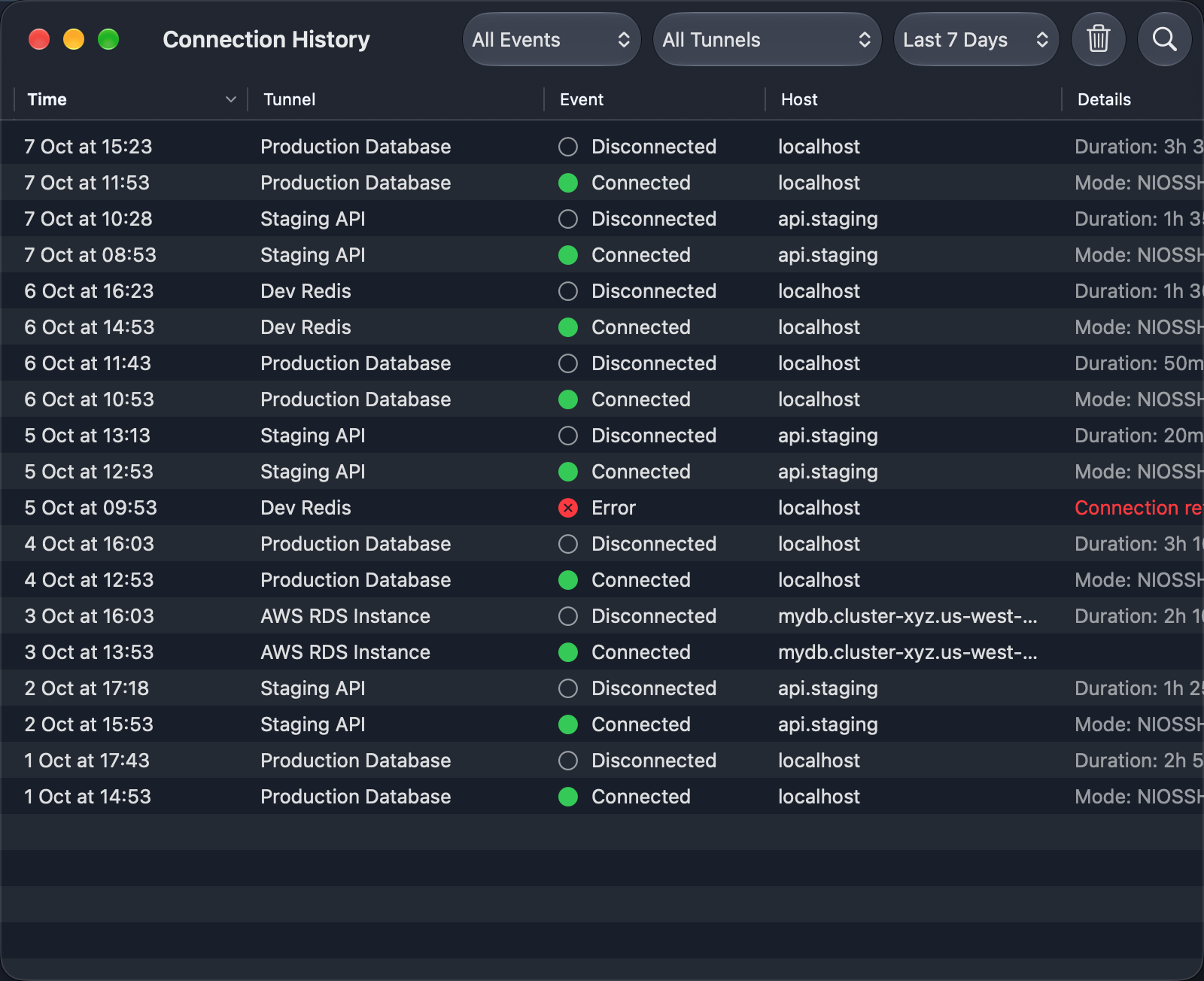Click 'Staging API' in the 7 Oct 10:28 row
This screenshot has width=1204, height=981.
313,219
